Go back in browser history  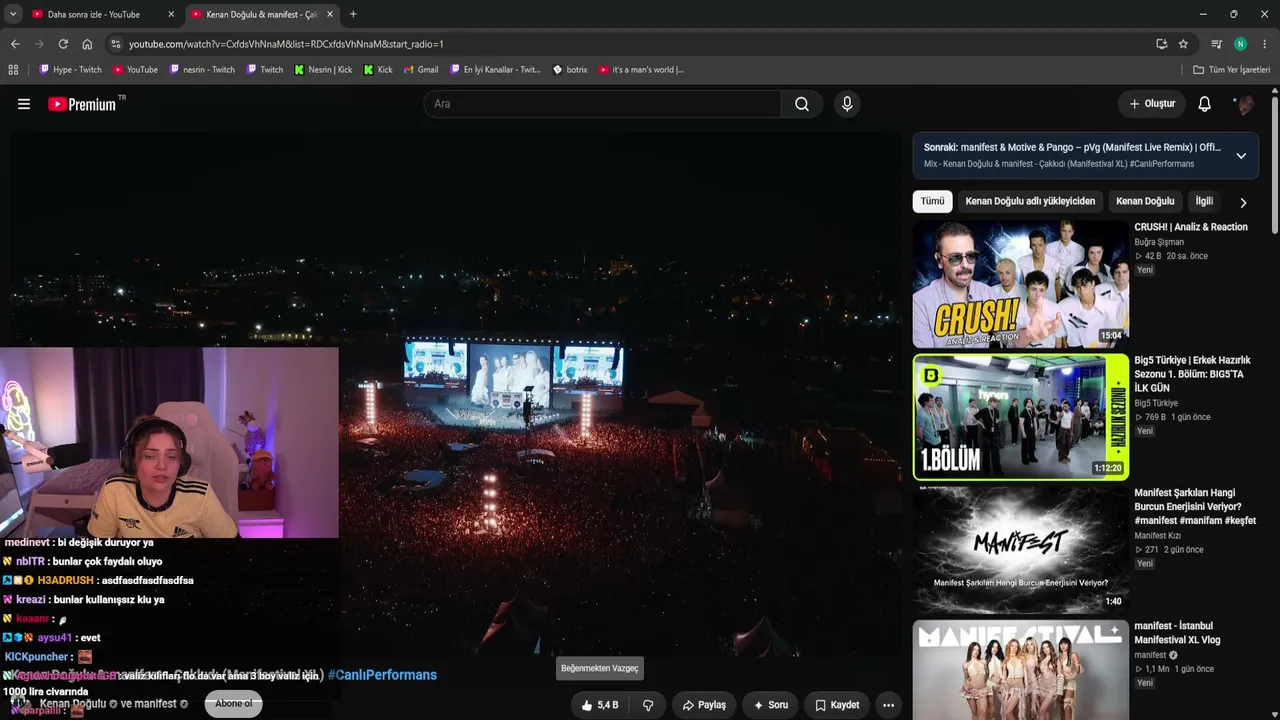14,44
